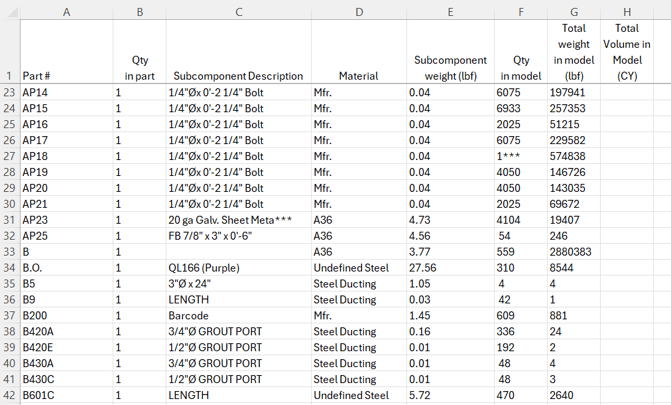Select the 27.56 subcomponent weight cell
671x405 pixels.
click(450, 268)
